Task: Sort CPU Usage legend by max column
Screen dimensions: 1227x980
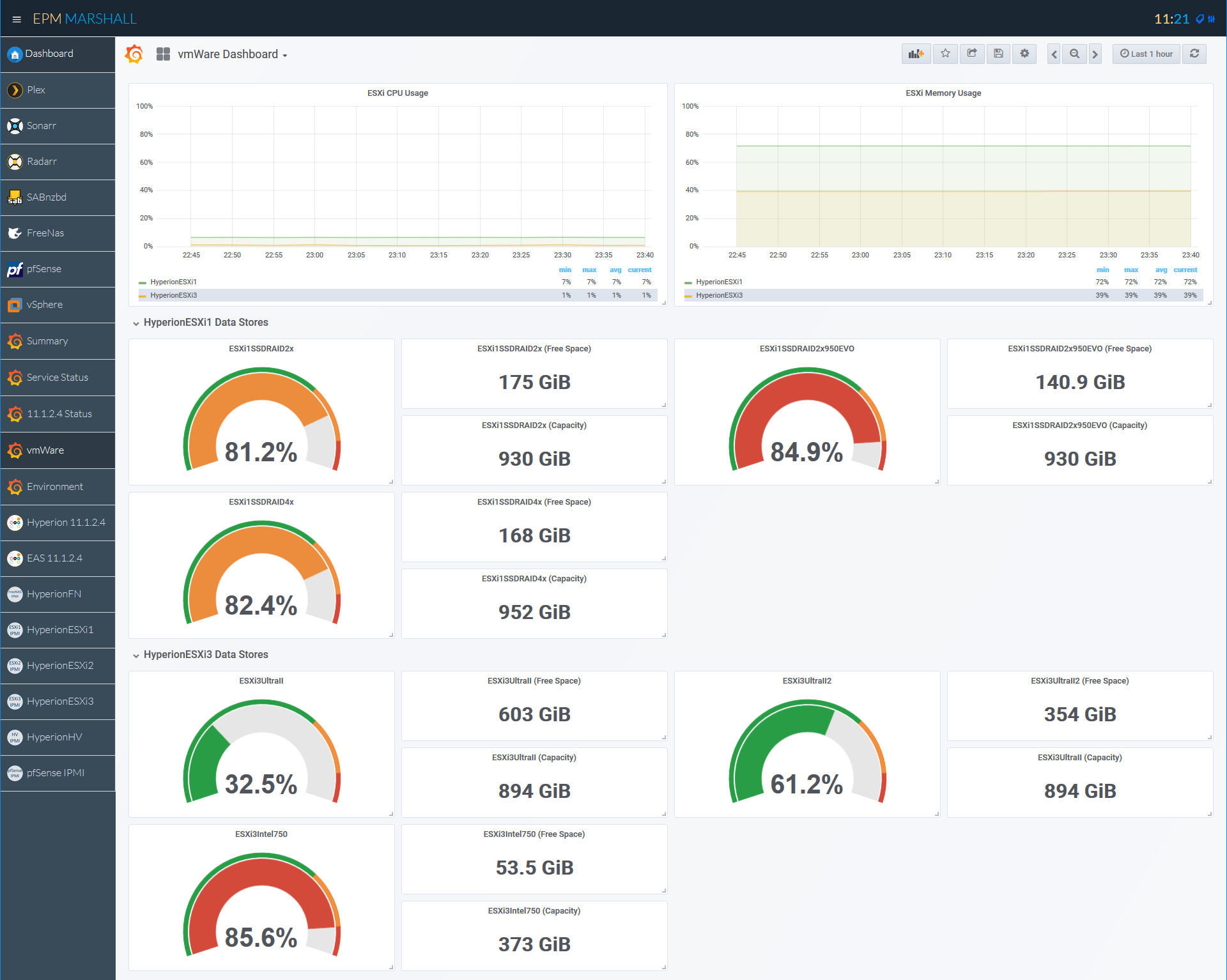Action: click(589, 270)
